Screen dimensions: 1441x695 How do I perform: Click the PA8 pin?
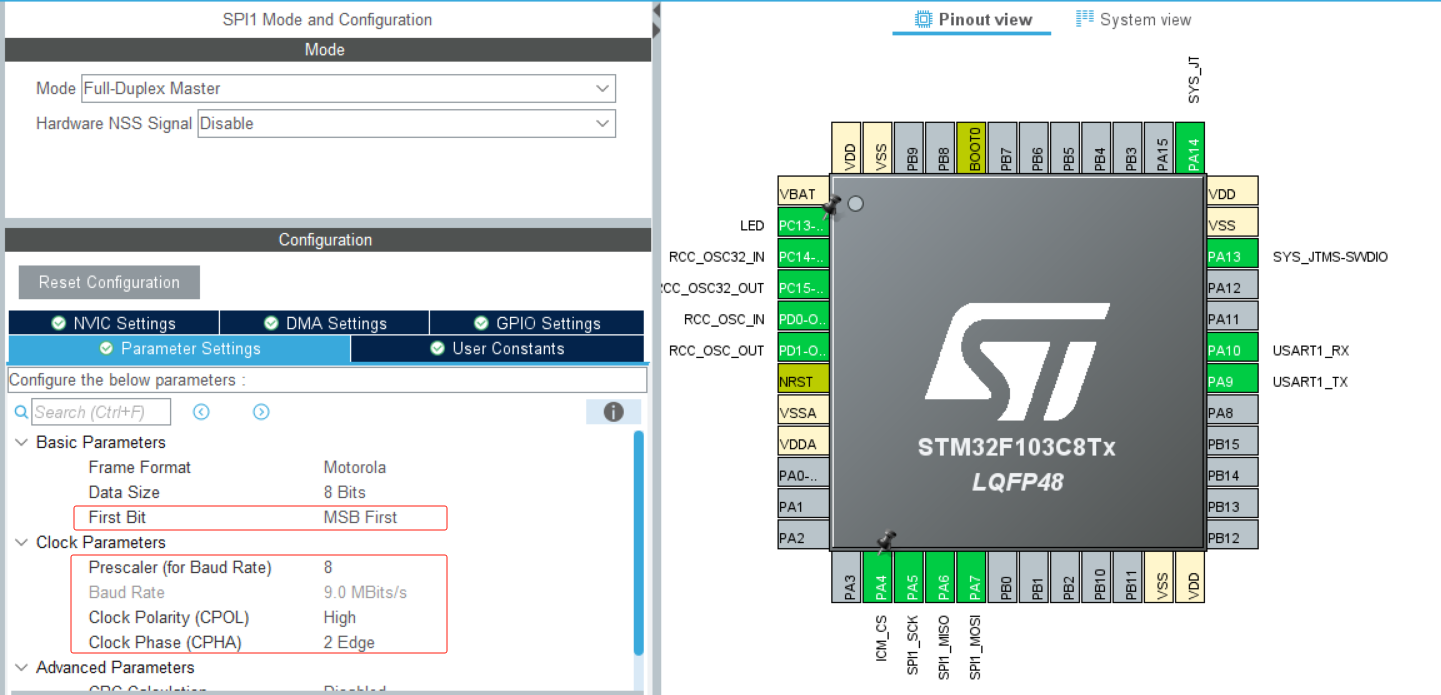pyautogui.click(x=1232, y=412)
